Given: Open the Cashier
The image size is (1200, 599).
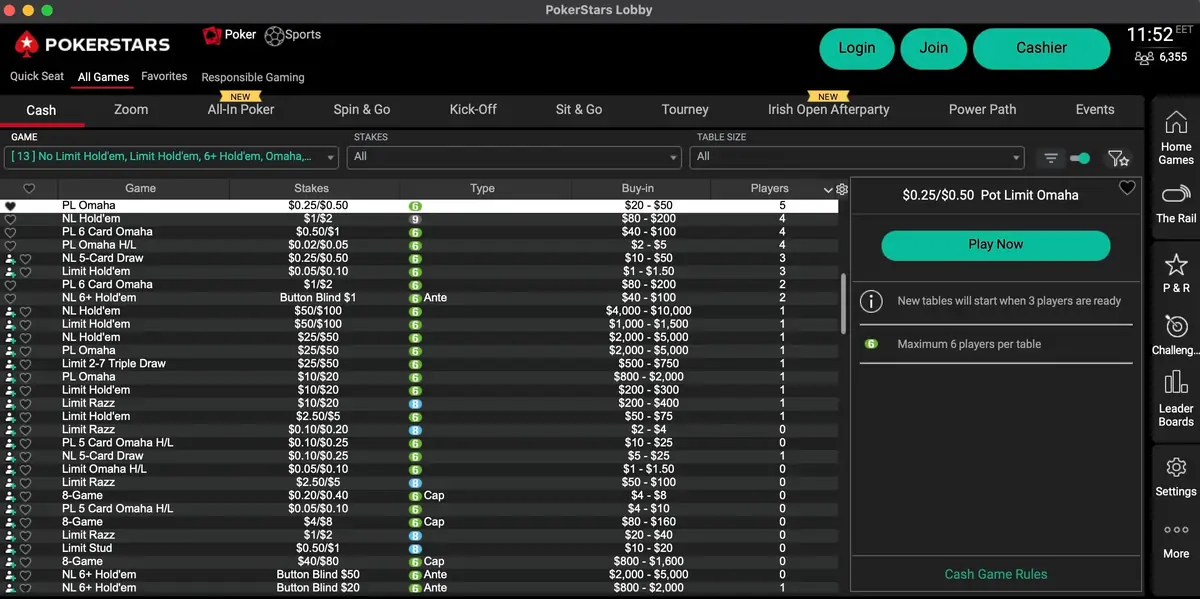Looking at the screenshot, I should click(1041, 48).
